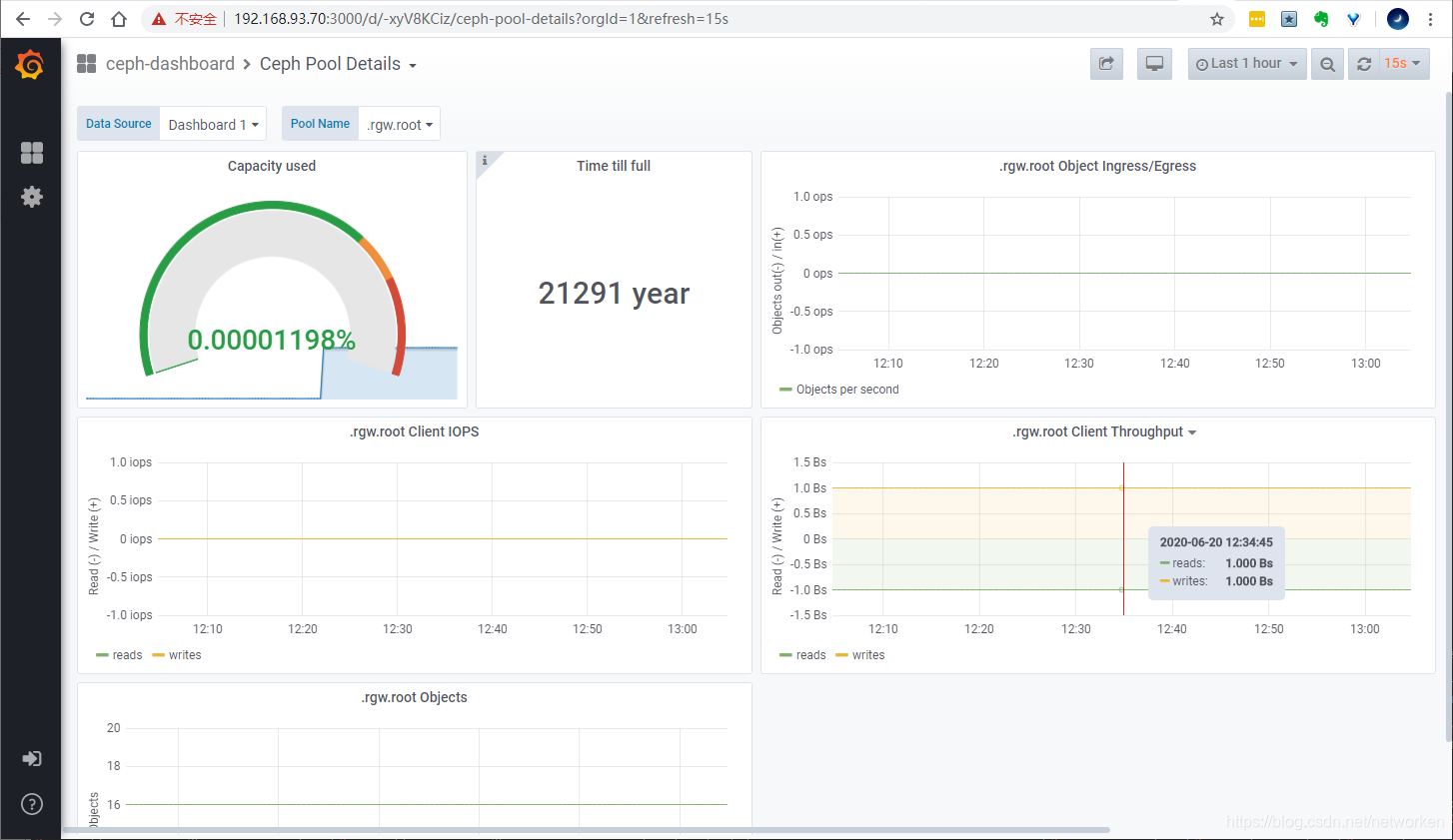Share the dashboard with the share icon
Image resolution: width=1453 pixels, height=840 pixels.
1106,64
